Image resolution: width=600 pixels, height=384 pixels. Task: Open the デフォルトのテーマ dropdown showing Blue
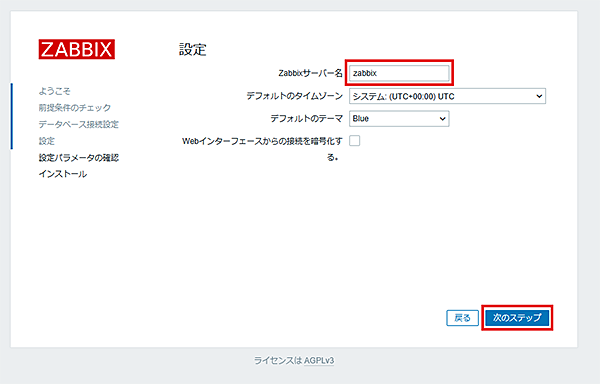pyautogui.click(x=399, y=119)
